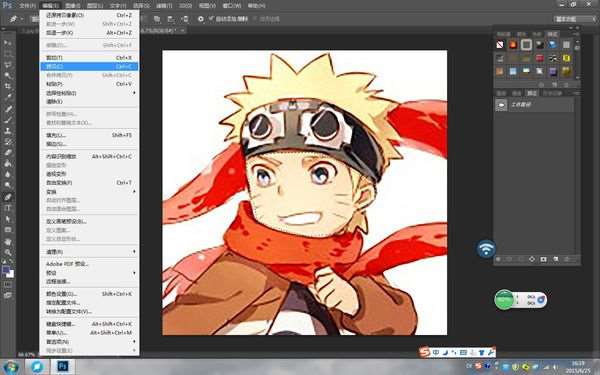600x375 pixels.
Task: Expand the 预设 submenu
Action: [134, 273]
